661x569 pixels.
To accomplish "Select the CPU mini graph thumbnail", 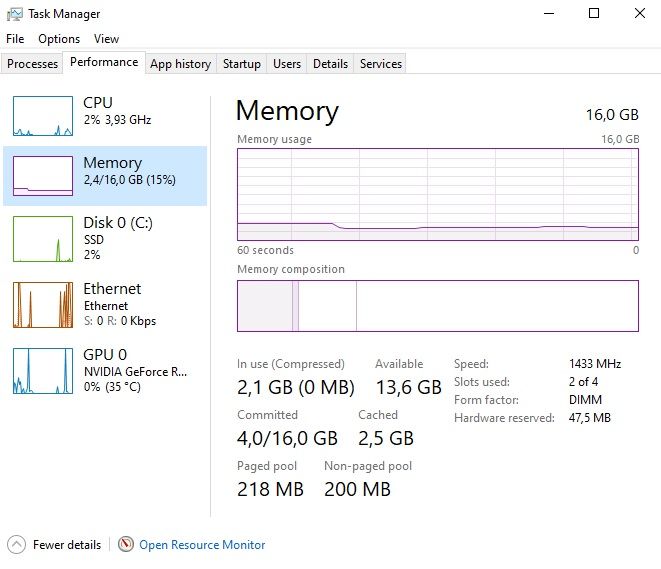I will (x=43, y=116).
